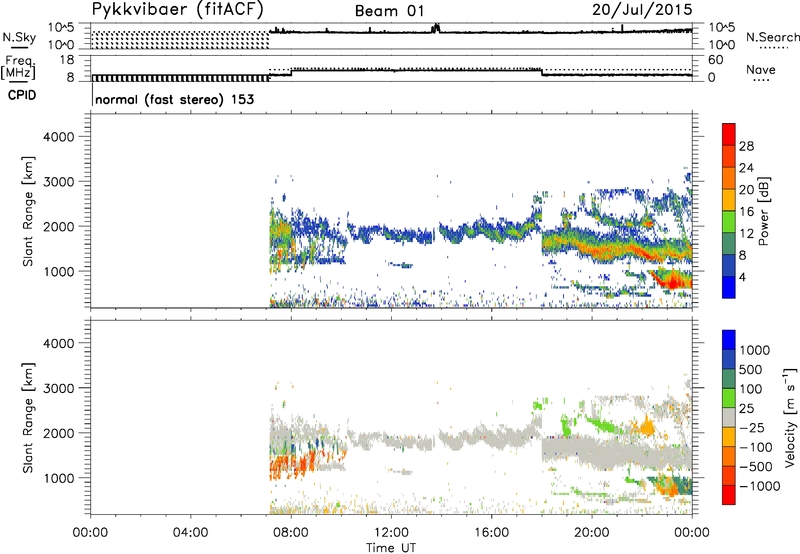800x554 pixels.
Task: Click the "500" value on the velocity colorbar
Action: (751, 370)
